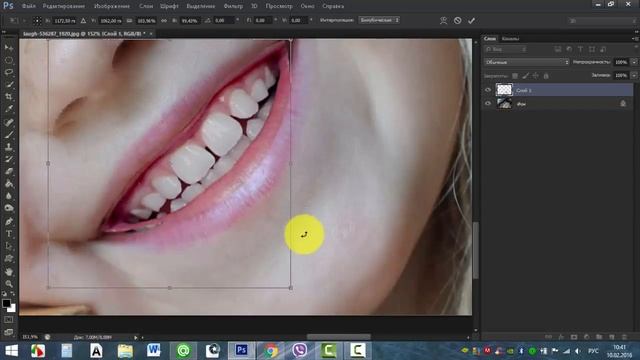640x360 pixels.
Task: Click the horizontal canvas scrollbar
Action: coord(339,337)
